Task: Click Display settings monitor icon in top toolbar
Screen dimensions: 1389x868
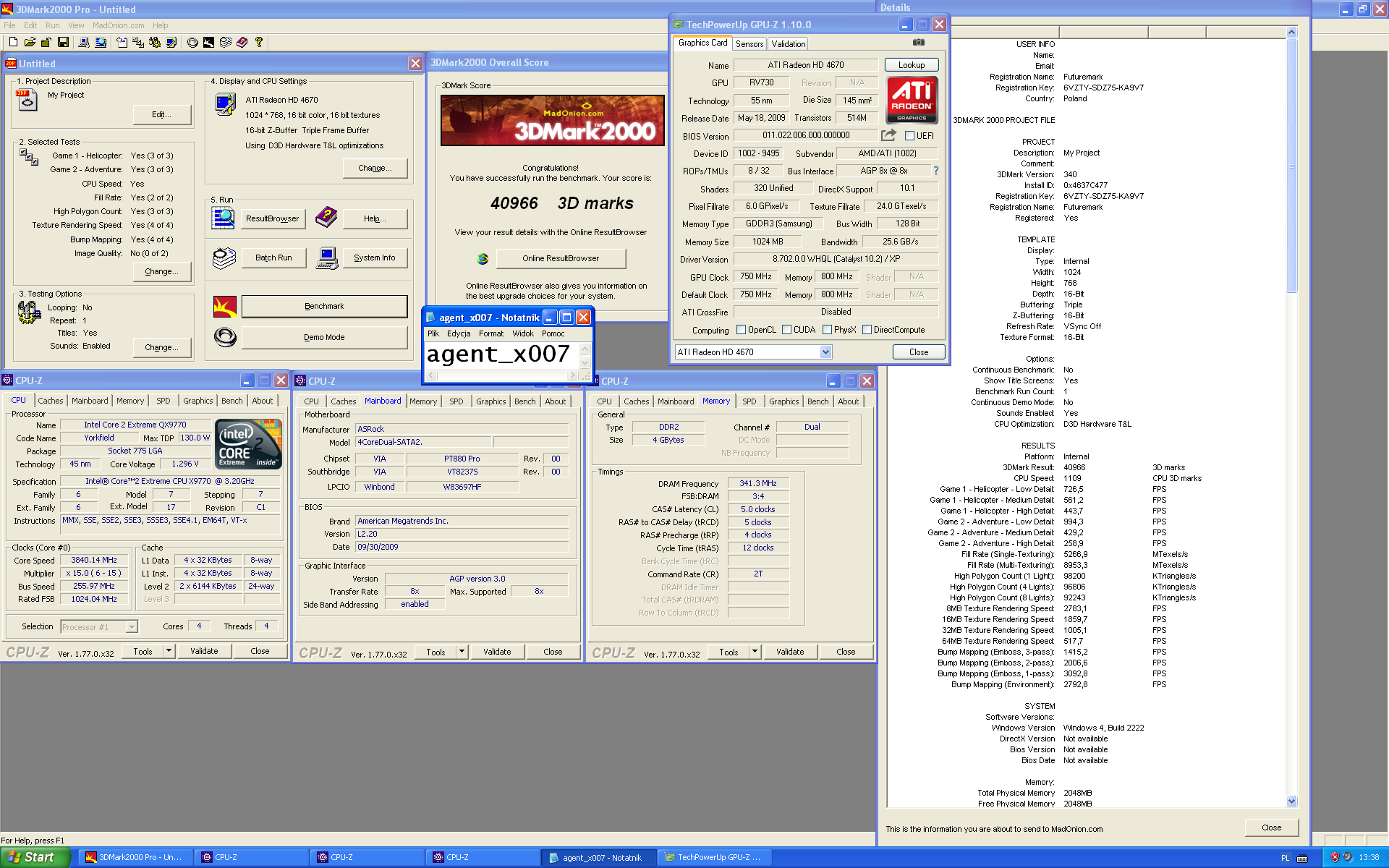Action: point(171,43)
